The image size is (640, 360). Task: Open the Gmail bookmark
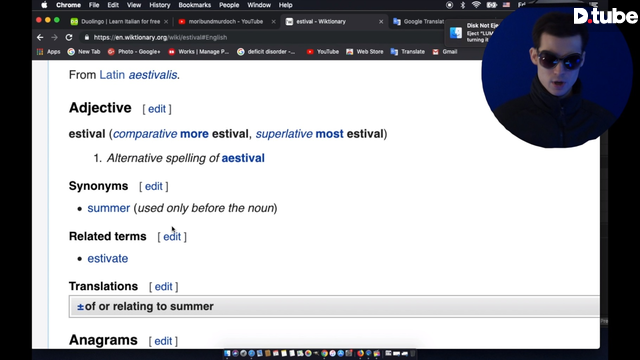pos(445,51)
